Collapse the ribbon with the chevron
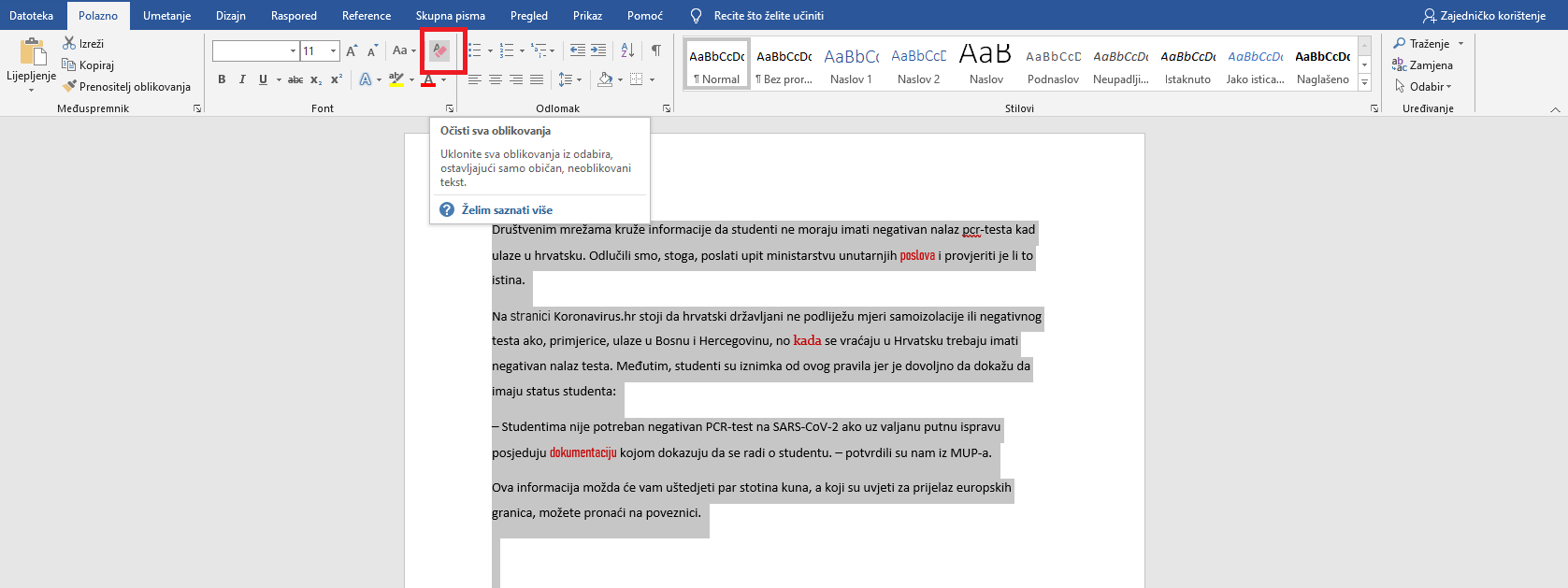1568x588 pixels. (x=1556, y=109)
